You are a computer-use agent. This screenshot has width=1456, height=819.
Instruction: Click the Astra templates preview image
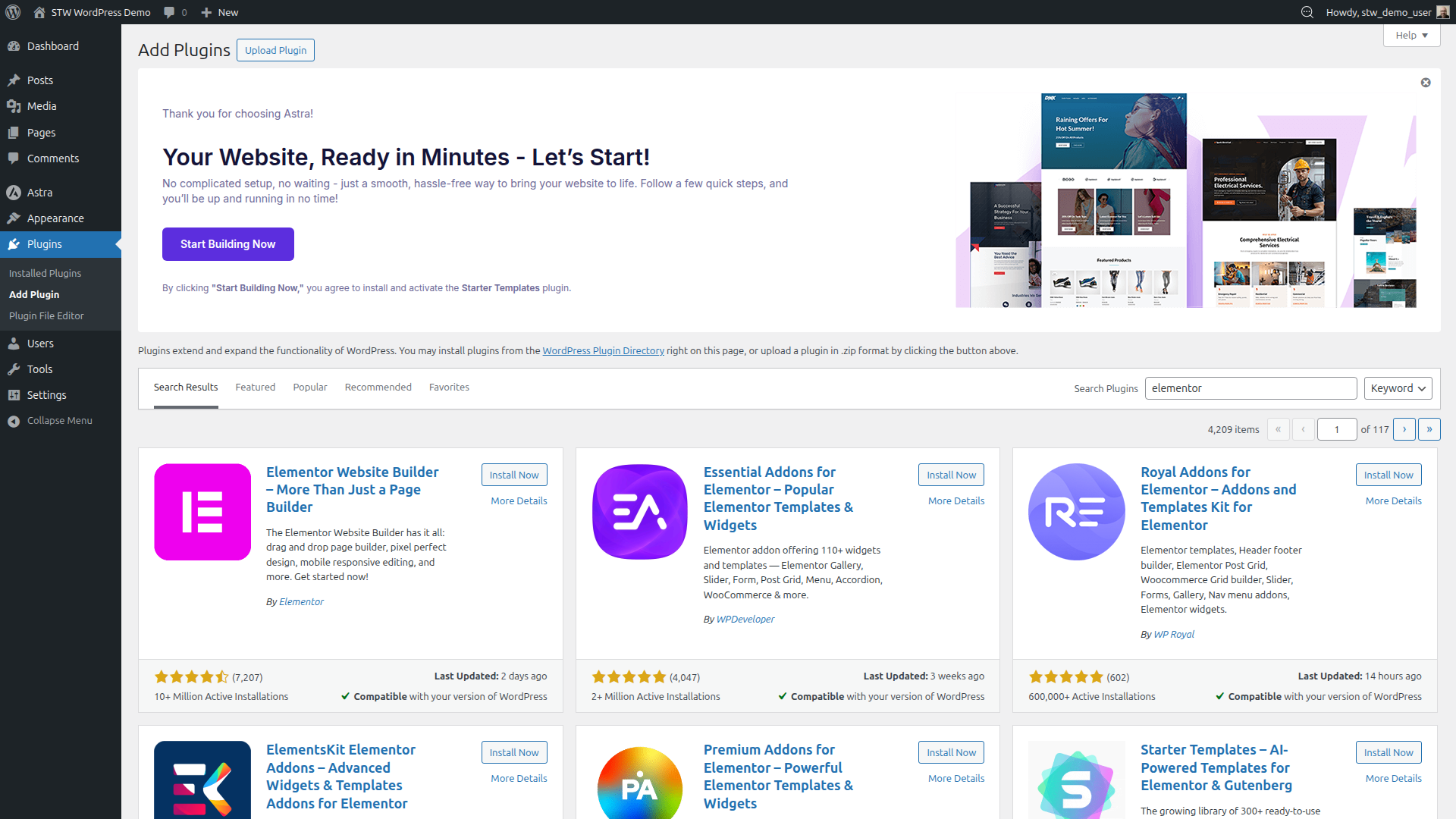(x=1186, y=200)
